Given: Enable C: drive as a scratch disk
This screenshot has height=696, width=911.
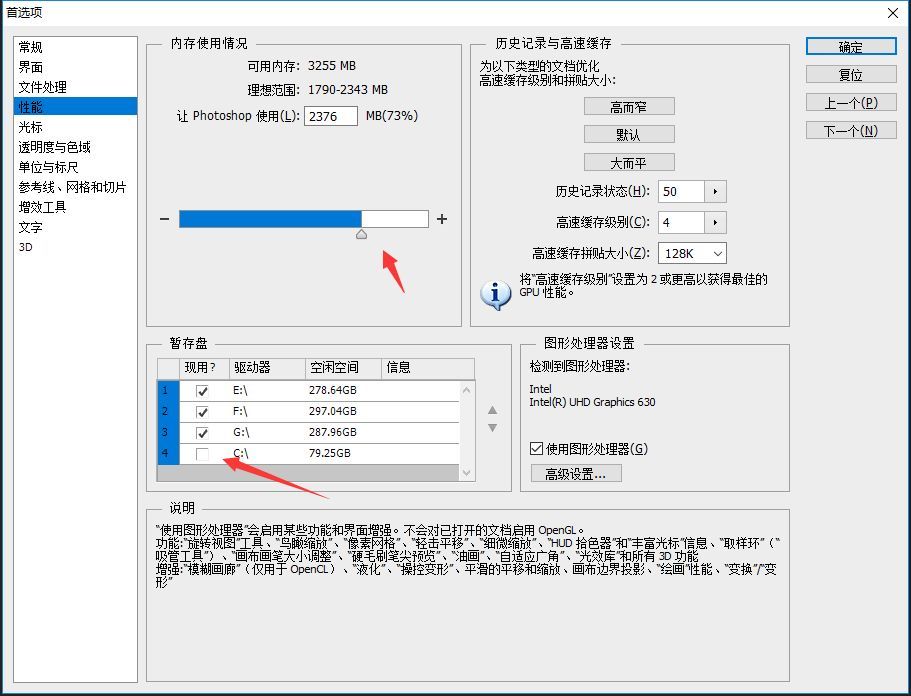Looking at the screenshot, I should click(x=203, y=453).
